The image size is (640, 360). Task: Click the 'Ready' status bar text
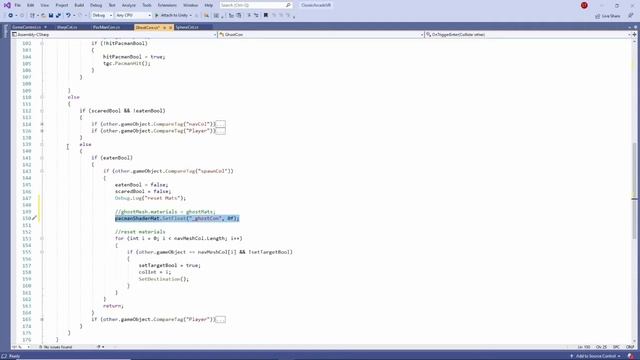(x=14, y=356)
